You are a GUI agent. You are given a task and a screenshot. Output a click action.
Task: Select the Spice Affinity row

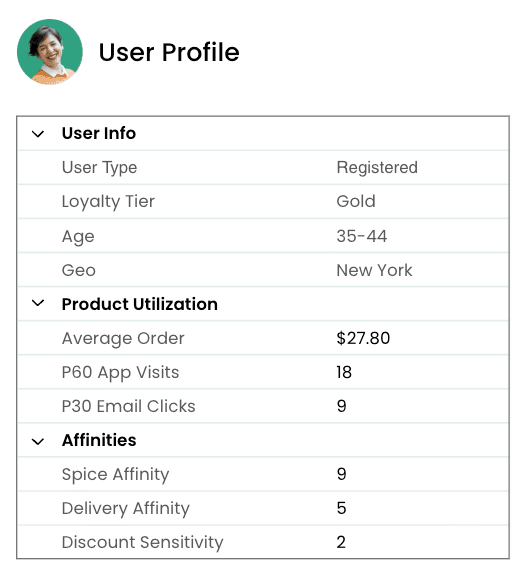pyautogui.click(x=263, y=474)
